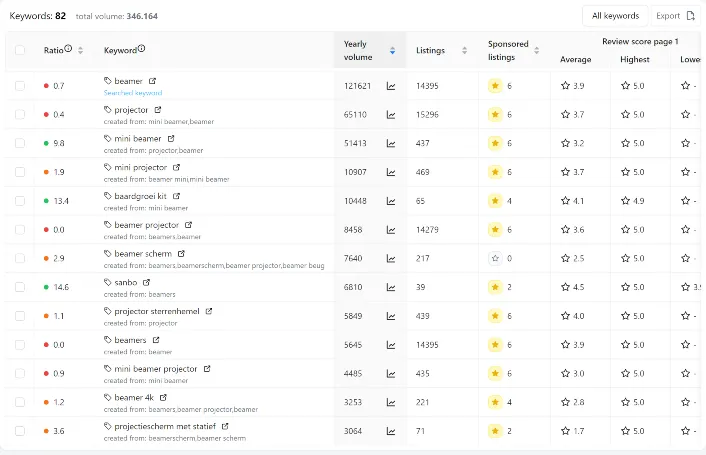The width and height of the screenshot is (706, 455).
Task: Show volume trend chart for beamer scherm
Action: point(391,259)
